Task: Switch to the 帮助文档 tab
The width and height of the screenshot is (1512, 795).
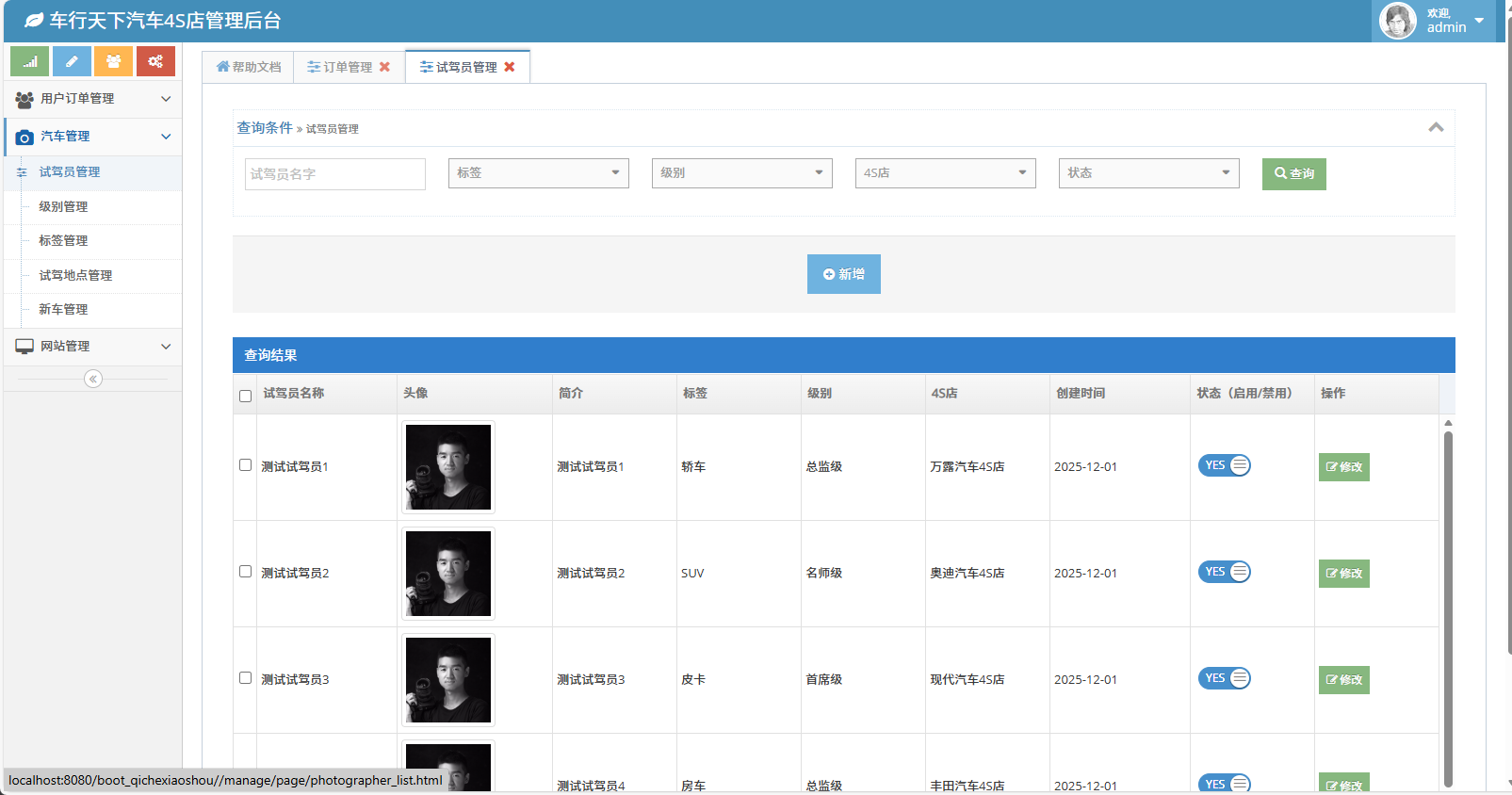Action: tap(249, 67)
